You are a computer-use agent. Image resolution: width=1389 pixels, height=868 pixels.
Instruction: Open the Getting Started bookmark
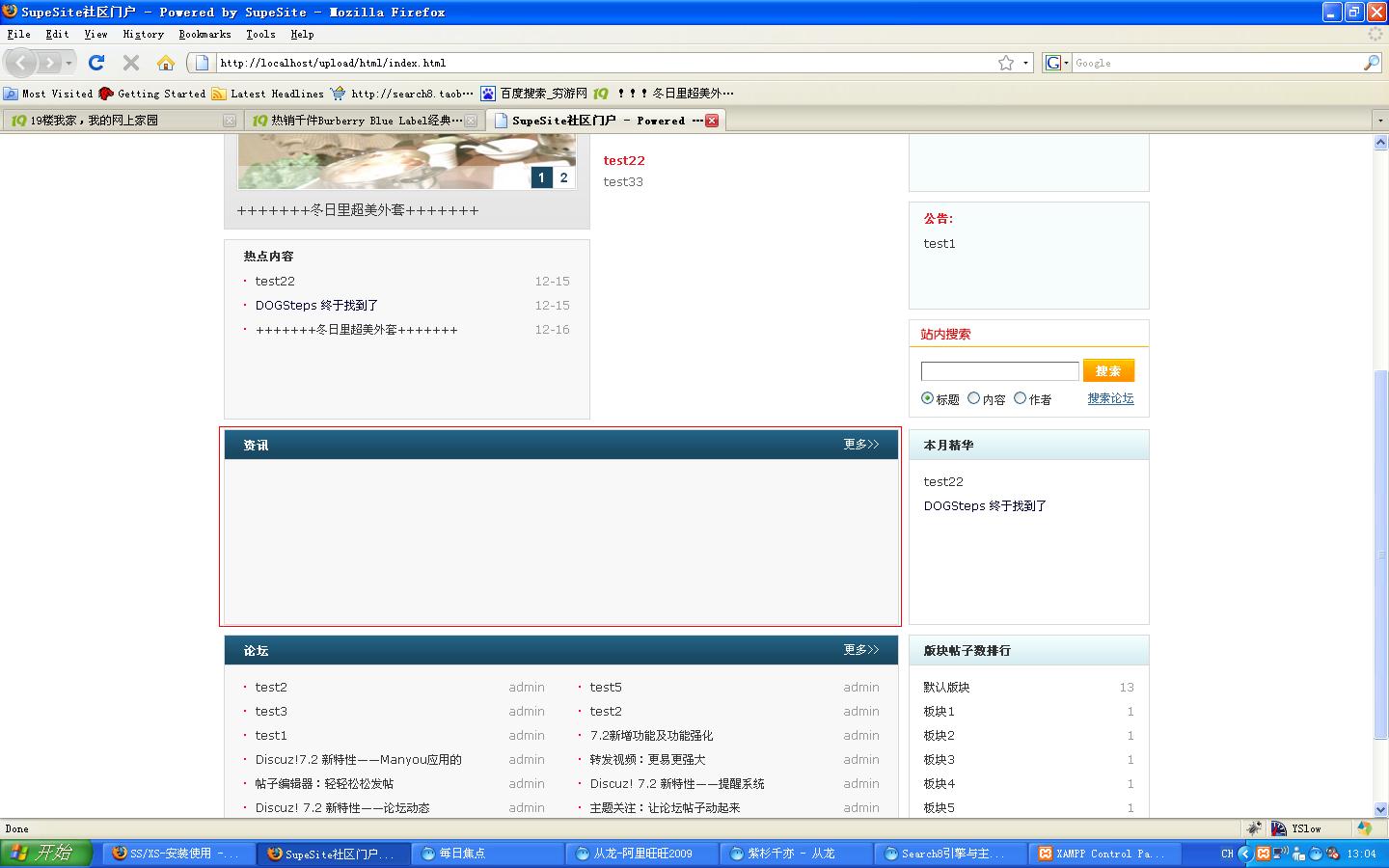coord(152,94)
